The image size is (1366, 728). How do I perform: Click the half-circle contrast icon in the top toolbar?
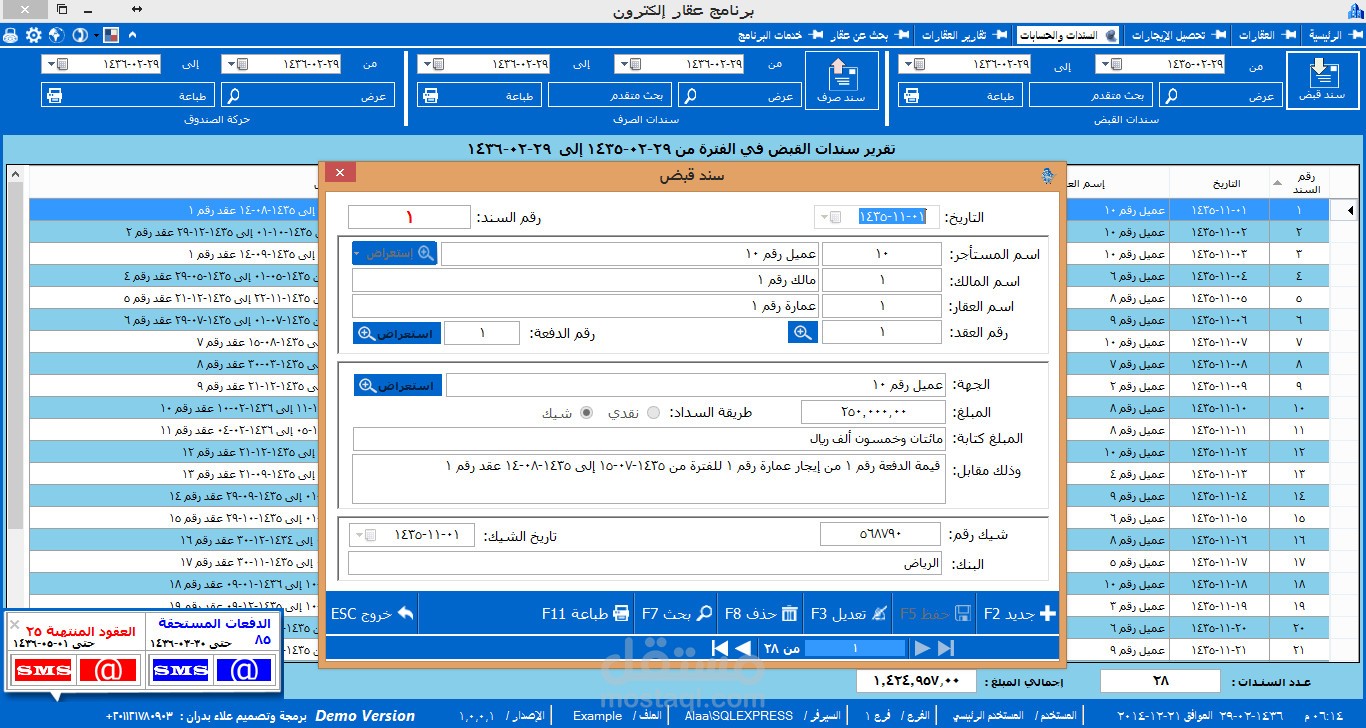pos(80,35)
